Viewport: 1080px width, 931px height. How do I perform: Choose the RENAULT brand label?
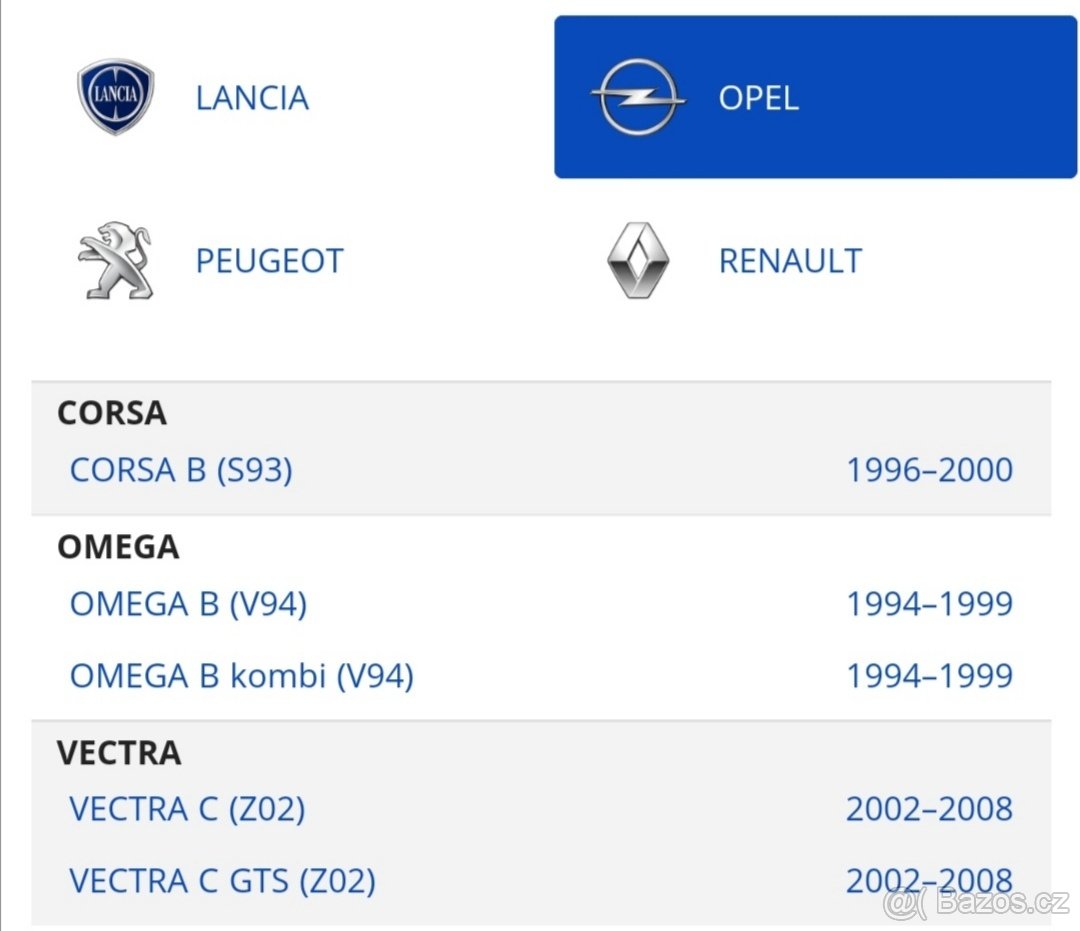790,261
